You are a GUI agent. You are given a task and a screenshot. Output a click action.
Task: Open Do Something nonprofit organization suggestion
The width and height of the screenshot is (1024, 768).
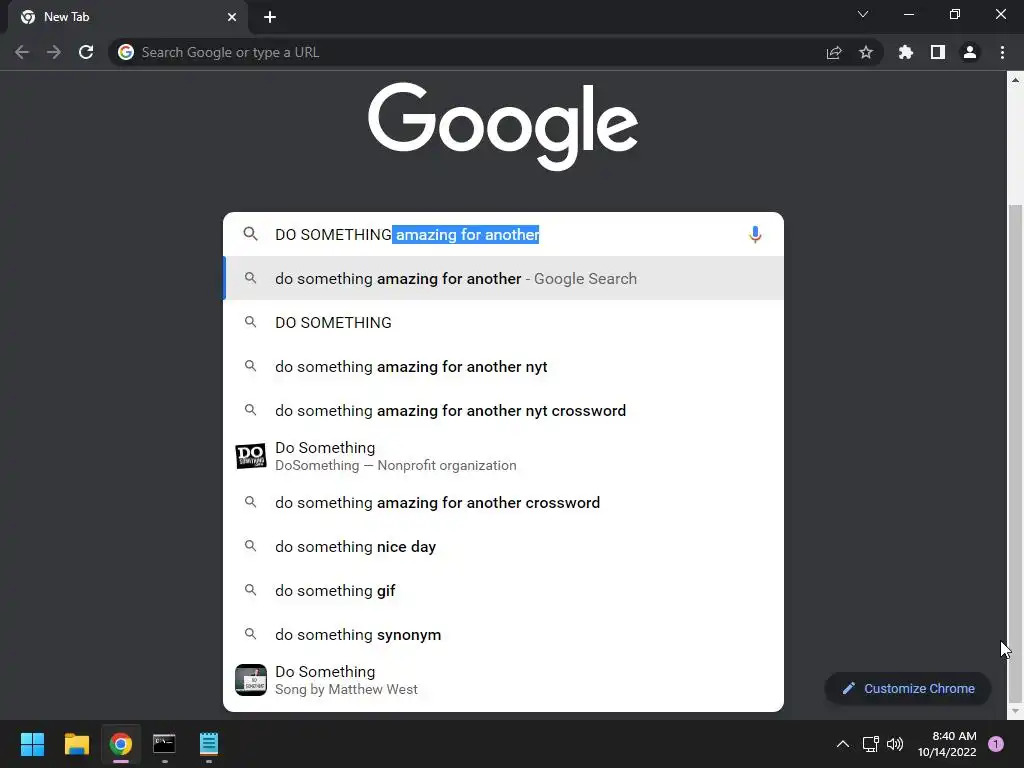504,456
